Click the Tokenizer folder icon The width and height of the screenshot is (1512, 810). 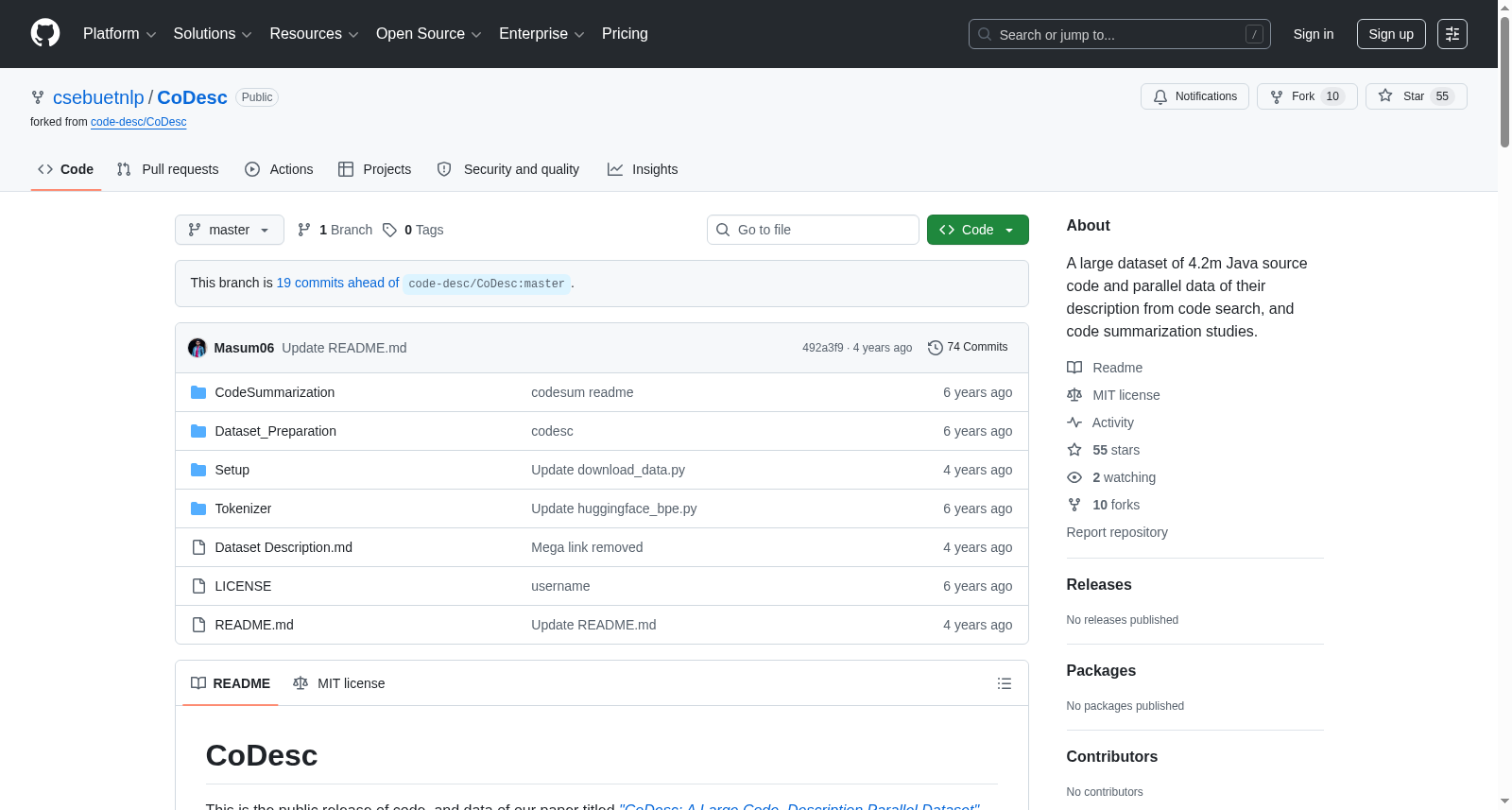(x=198, y=508)
